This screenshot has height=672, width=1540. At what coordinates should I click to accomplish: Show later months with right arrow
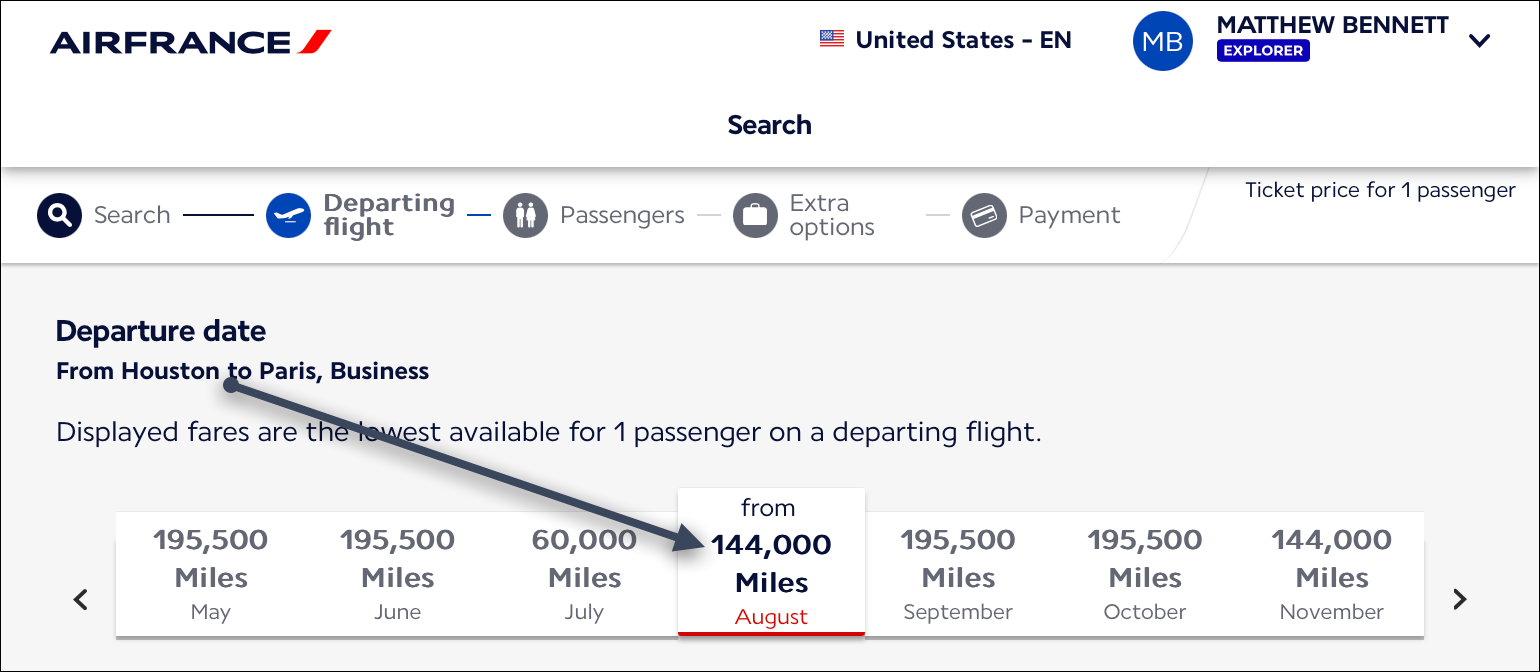pyautogui.click(x=1460, y=599)
